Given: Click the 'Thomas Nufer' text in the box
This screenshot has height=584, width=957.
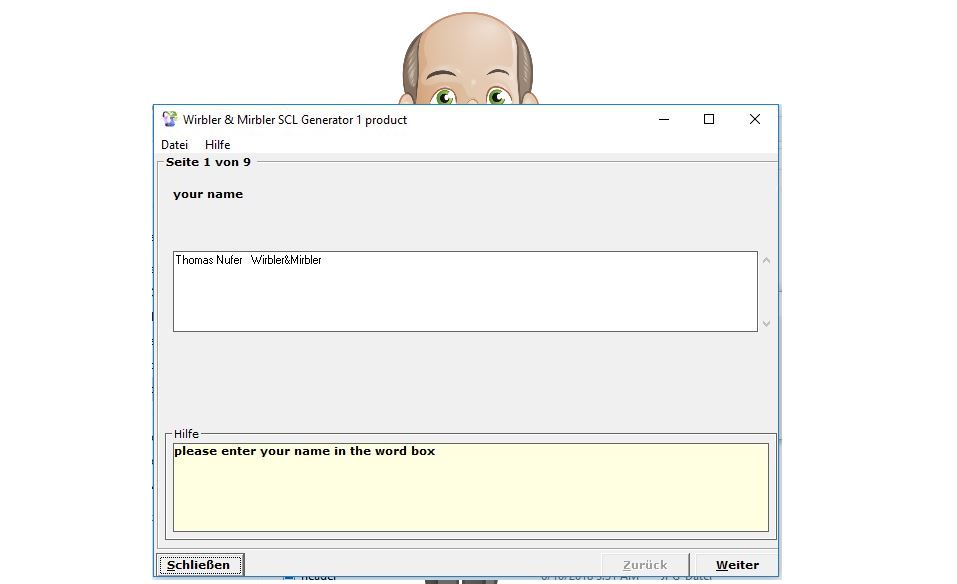Looking at the screenshot, I should click(209, 260).
